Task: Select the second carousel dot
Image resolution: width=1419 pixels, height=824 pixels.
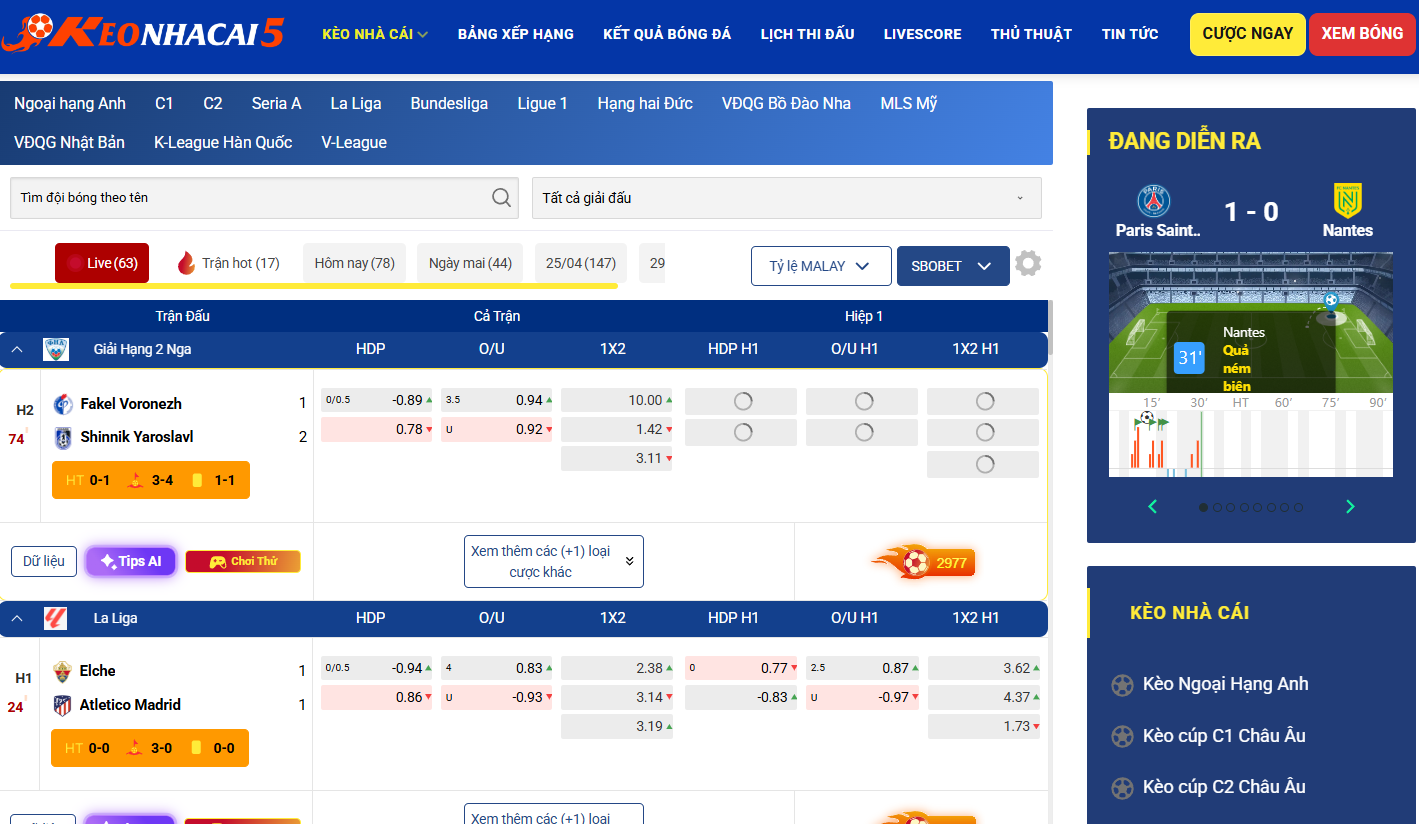Action: tap(1217, 507)
